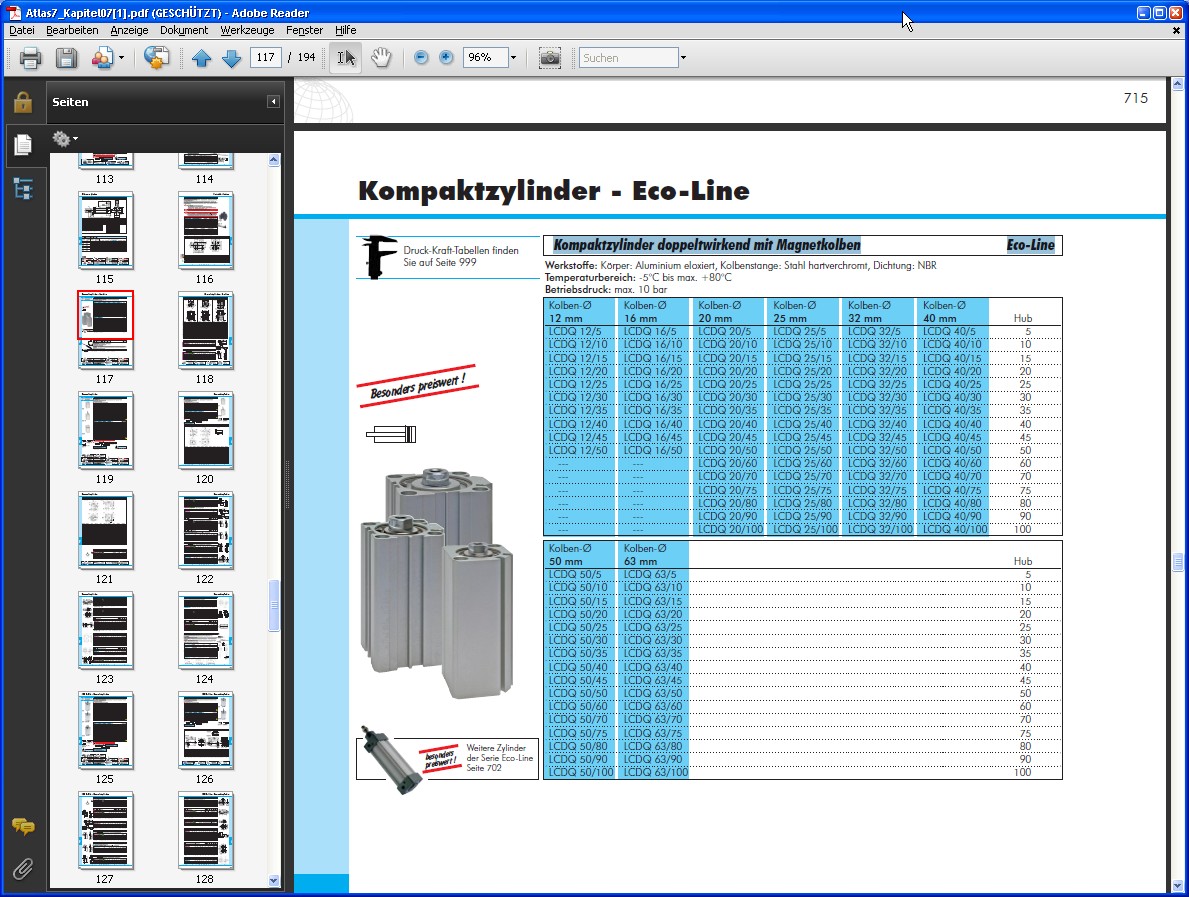Select page thumbnail 121
1189x897 pixels.
click(105, 531)
